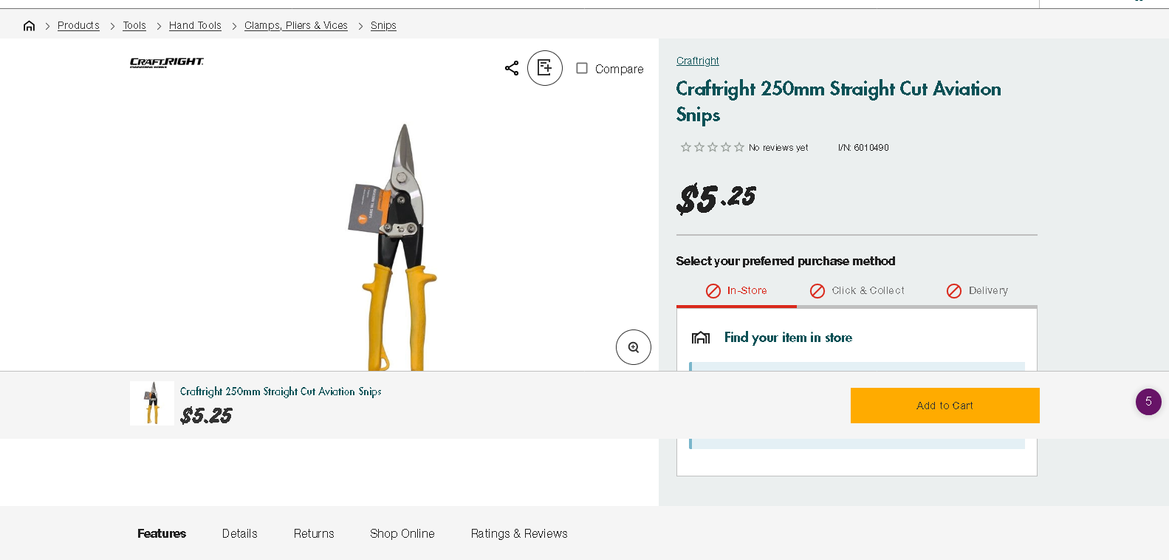Click the home icon in breadcrumb
The width and height of the screenshot is (1169, 560).
click(29, 26)
